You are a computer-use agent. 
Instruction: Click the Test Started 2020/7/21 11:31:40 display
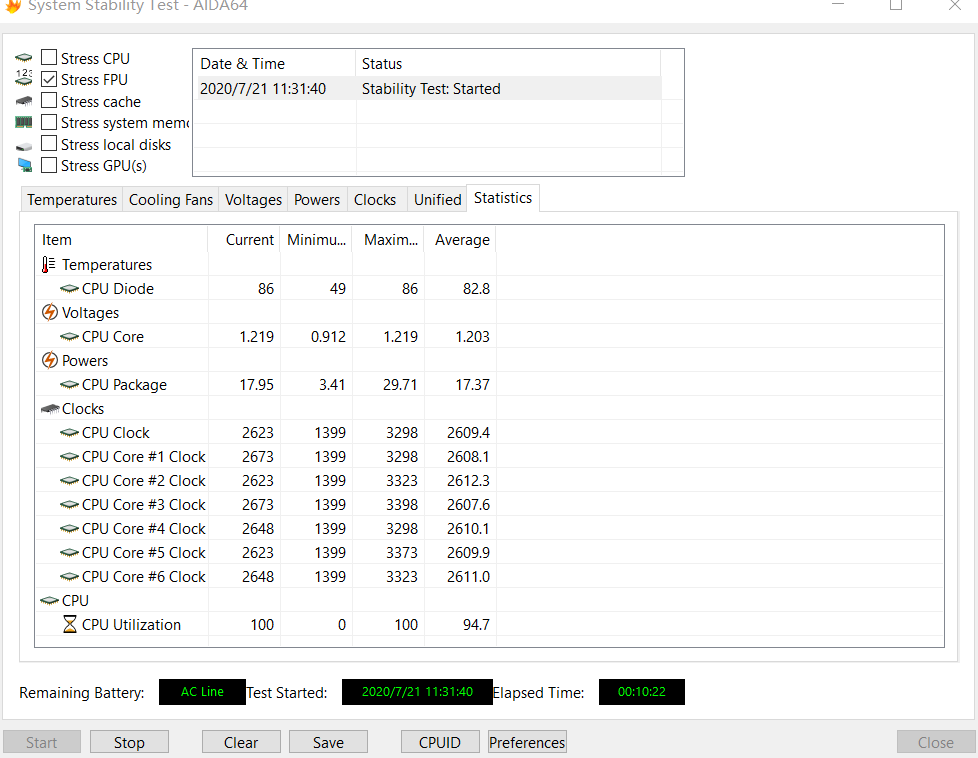(x=417, y=692)
